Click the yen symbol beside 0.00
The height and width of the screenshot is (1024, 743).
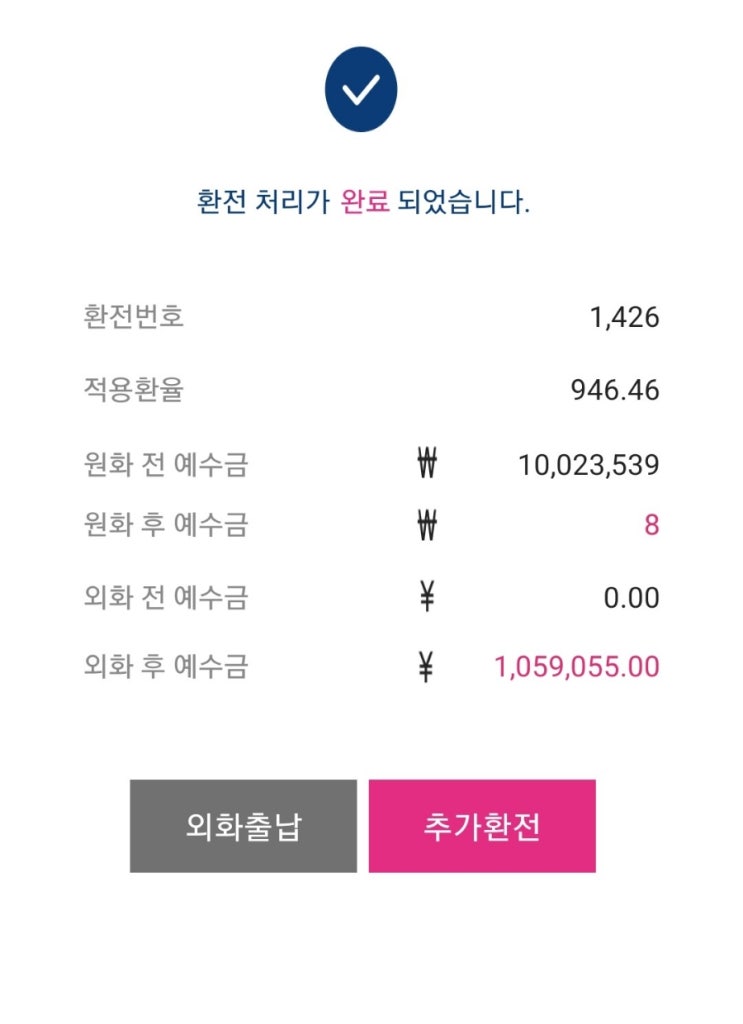point(427,598)
